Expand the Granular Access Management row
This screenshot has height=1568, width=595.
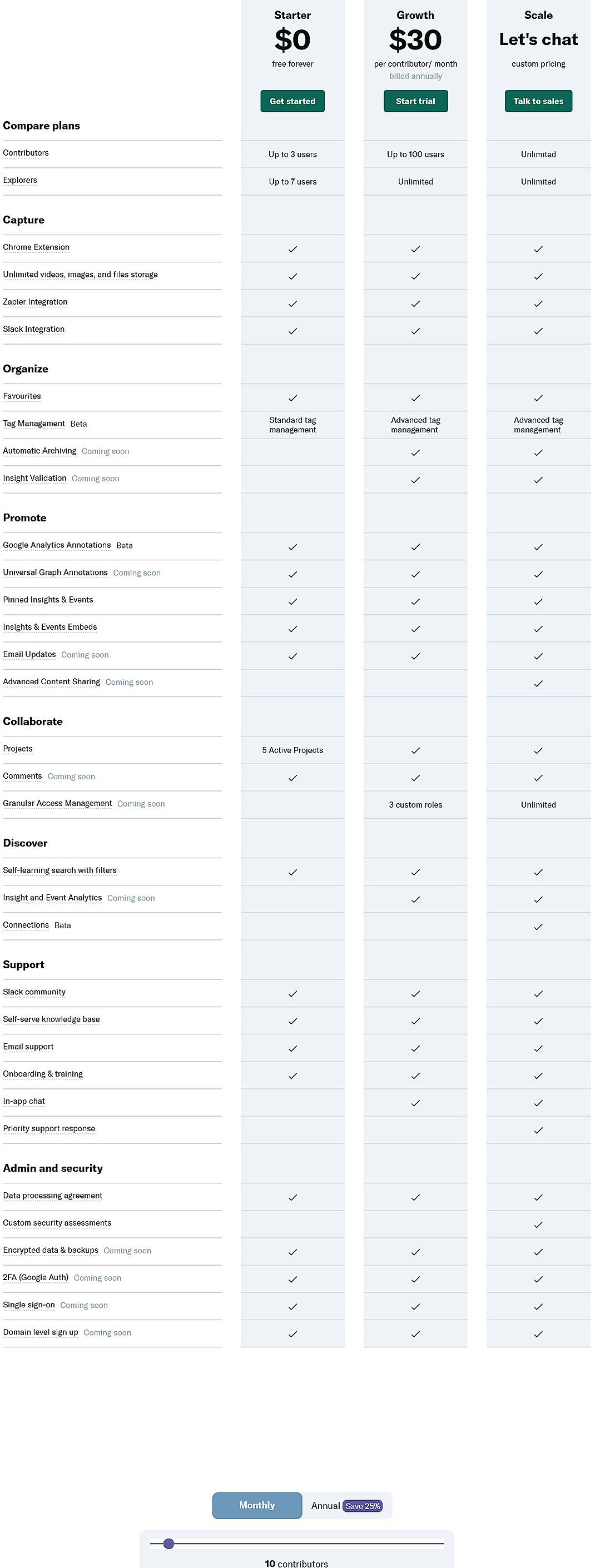click(58, 804)
